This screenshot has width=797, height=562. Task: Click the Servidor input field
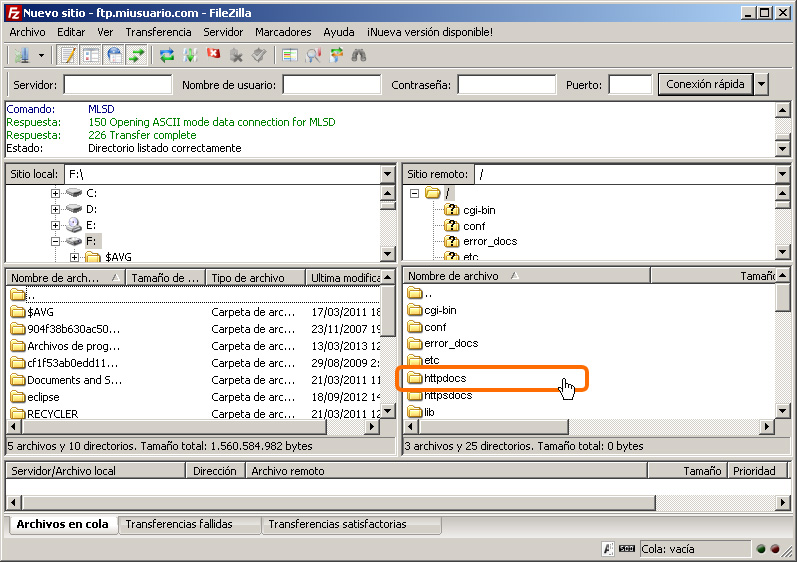pos(118,85)
